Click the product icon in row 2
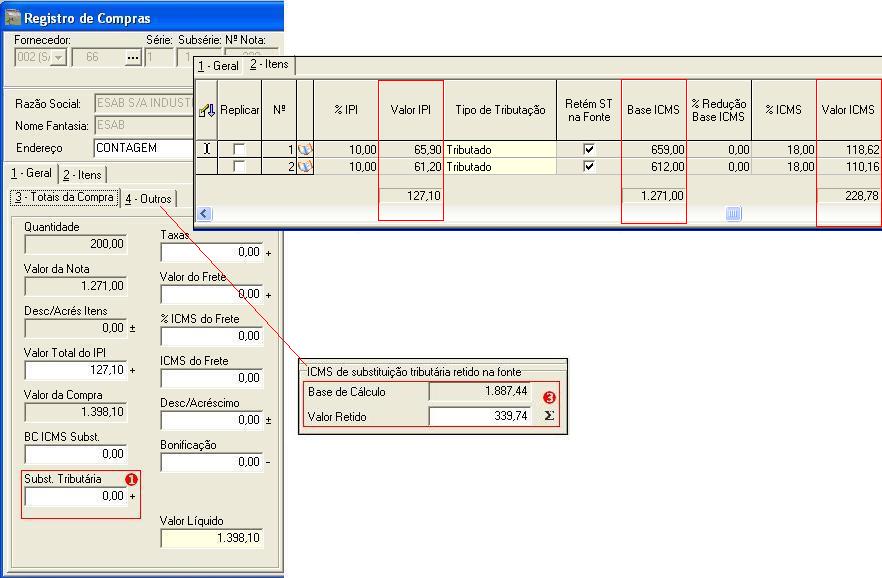Screen dimensions: 882x578 coord(305,167)
